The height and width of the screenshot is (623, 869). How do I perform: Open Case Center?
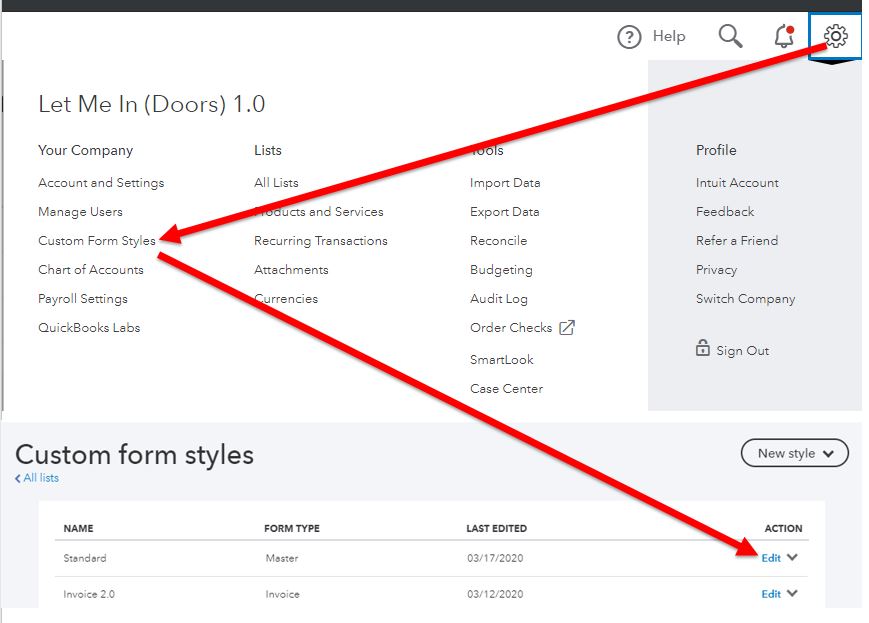(507, 389)
